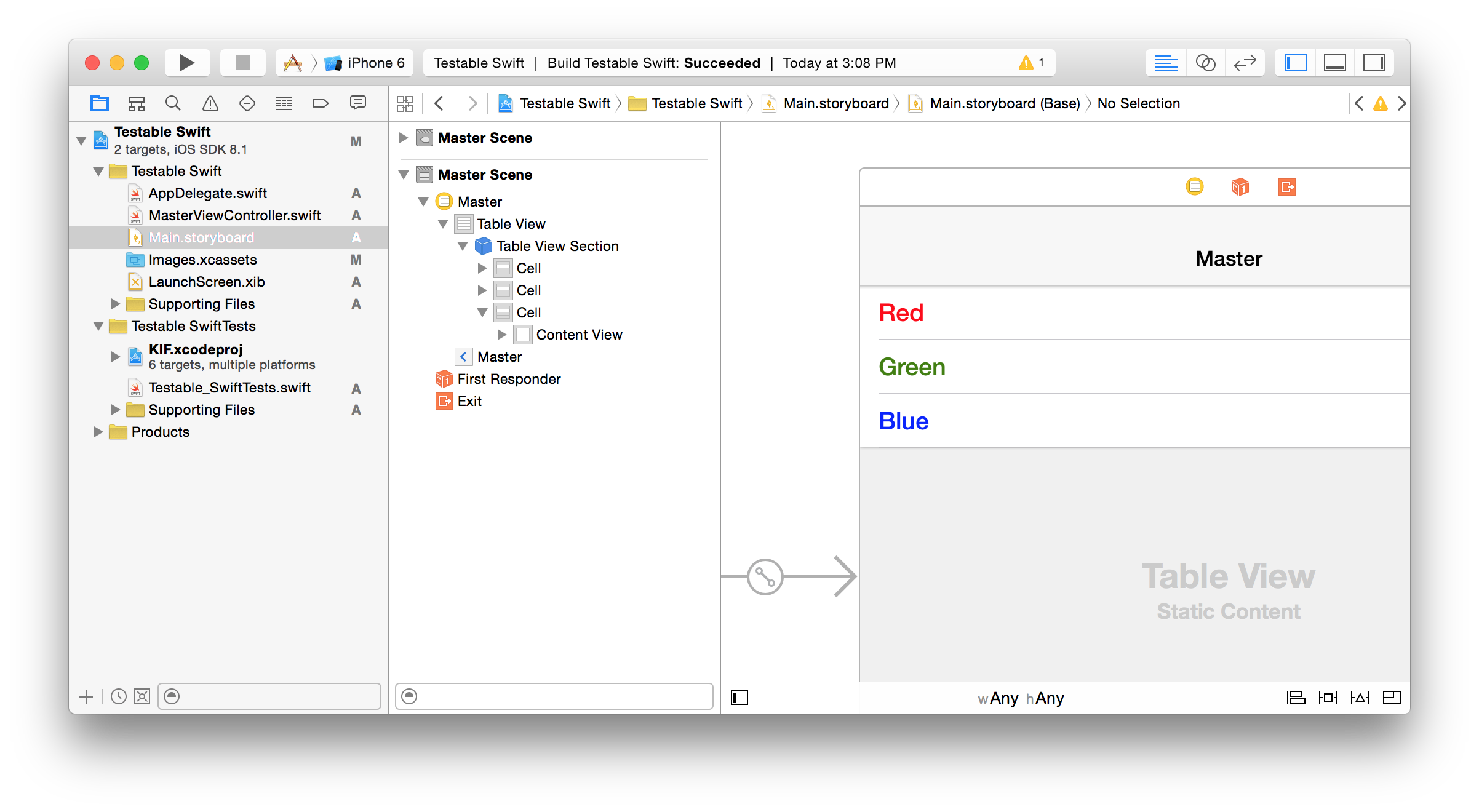Toggle the Navigator panel visibility
The width and height of the screenshot is (1479, 812).
click(1295, 63)
